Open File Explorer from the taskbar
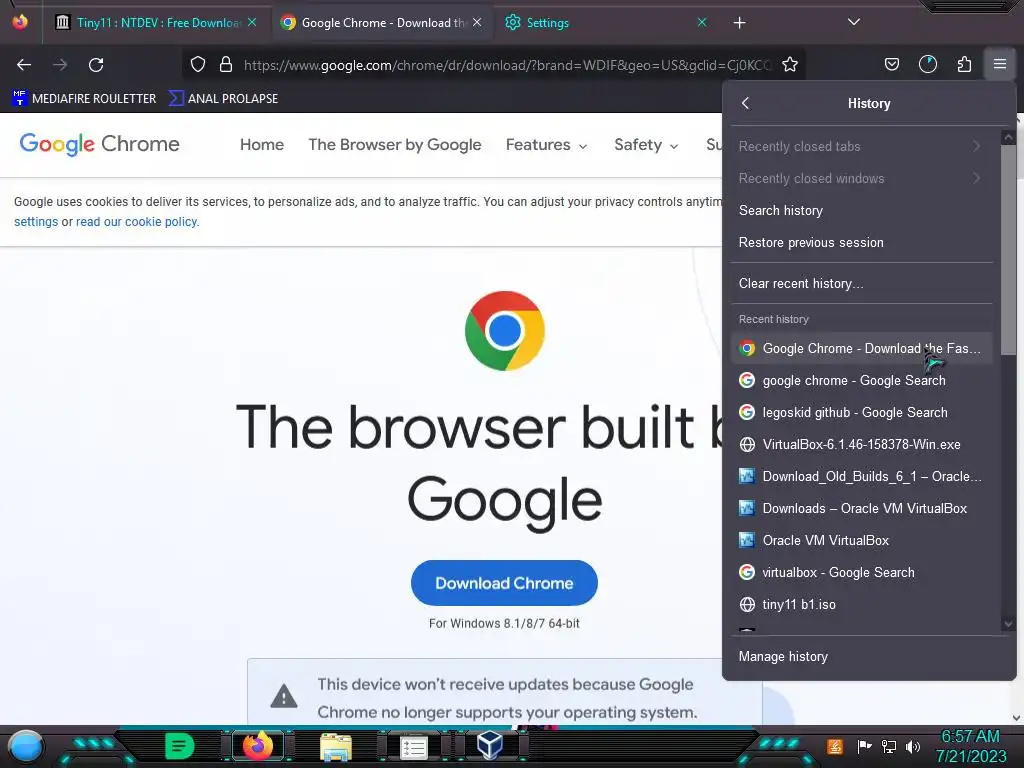 [x=336, y=746]
